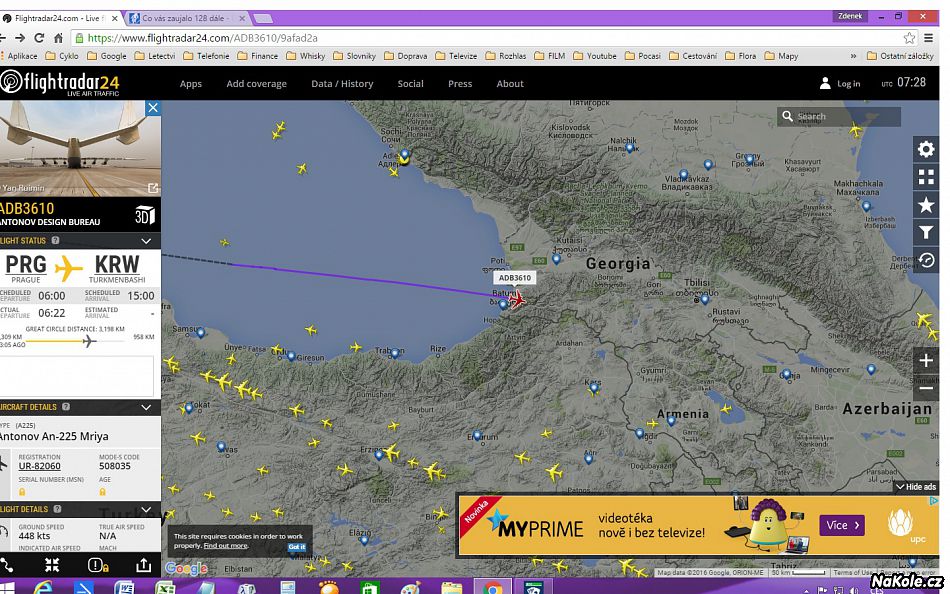
Task: Open the Social menu item
Action: point(410,84)
